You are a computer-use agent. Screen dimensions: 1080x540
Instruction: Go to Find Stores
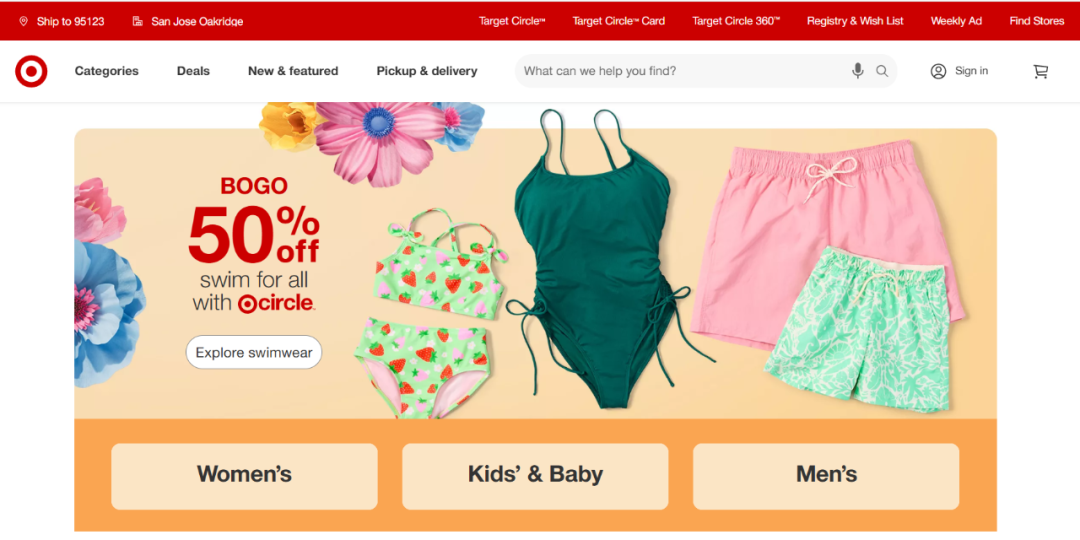tap(1037, 21)
